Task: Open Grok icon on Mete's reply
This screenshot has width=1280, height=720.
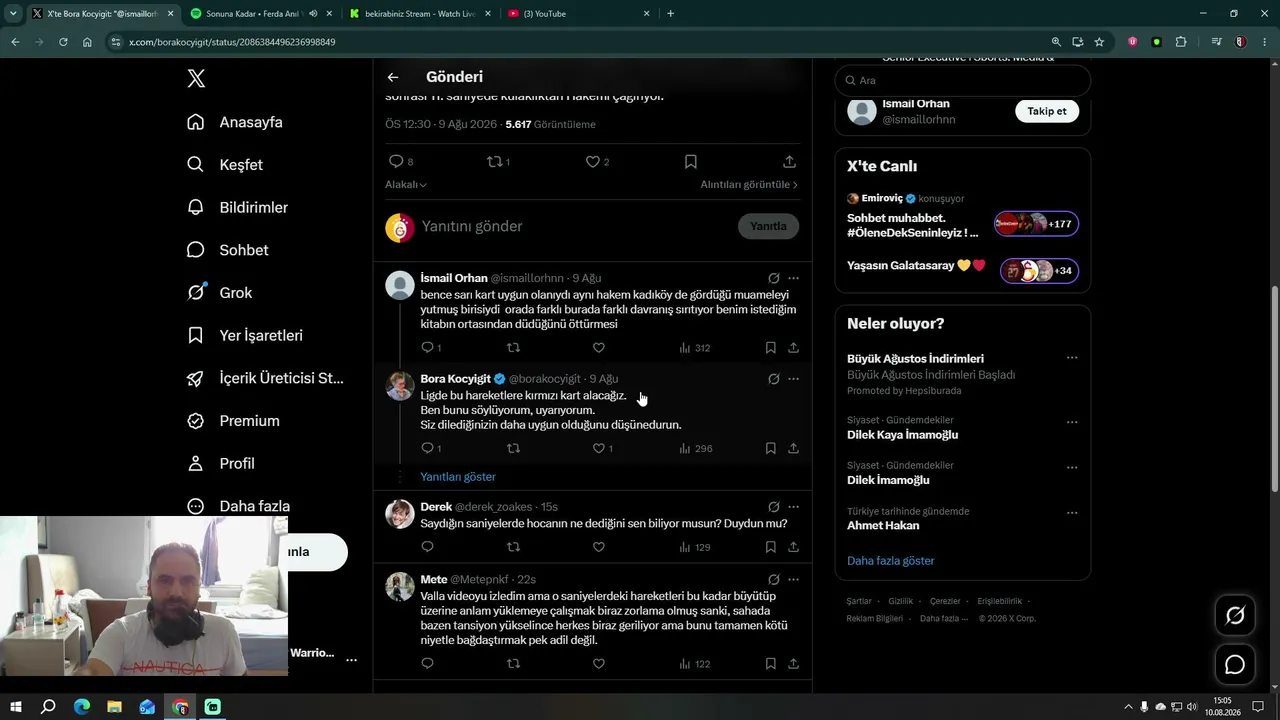Action: (773, 579)
